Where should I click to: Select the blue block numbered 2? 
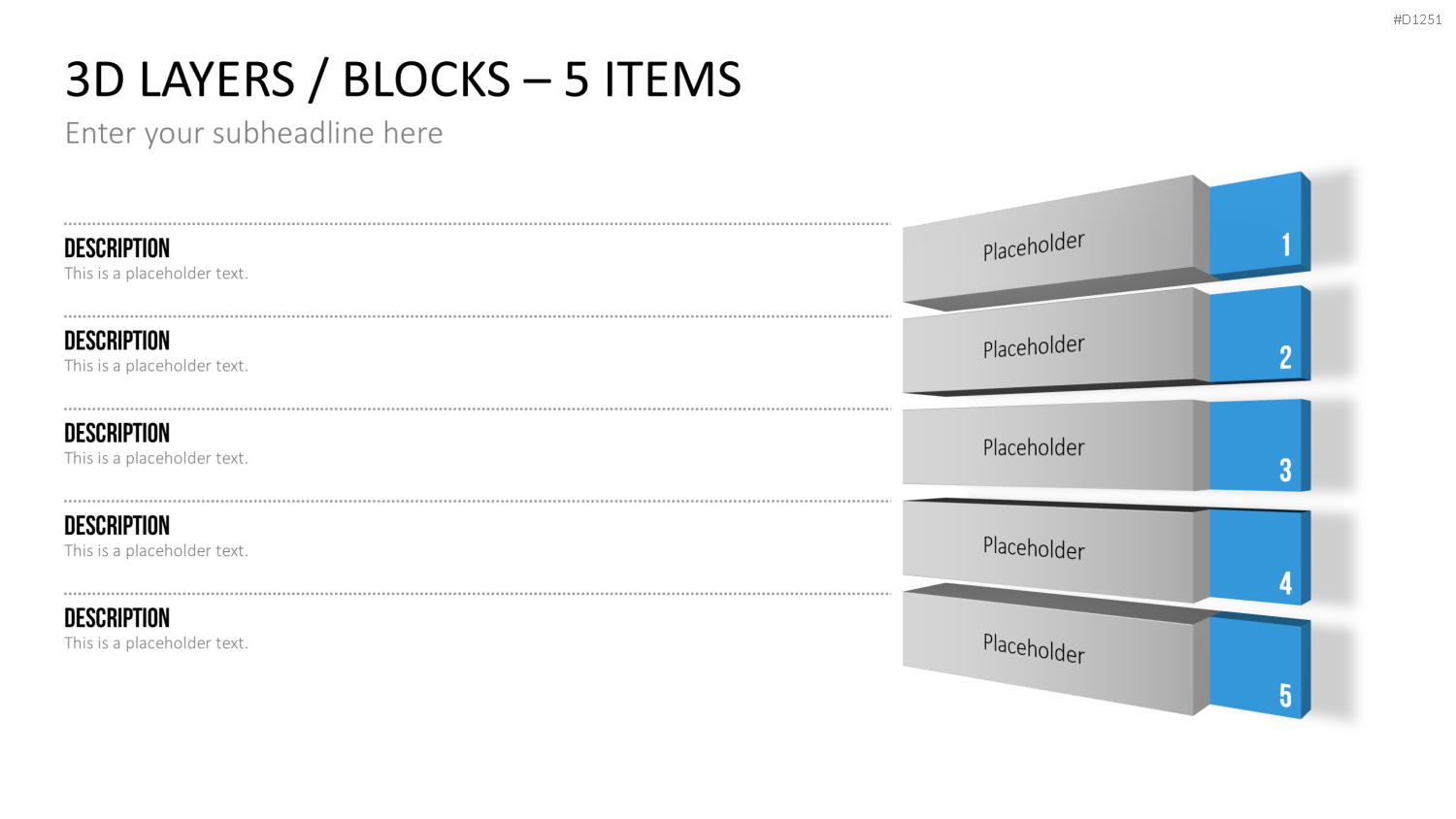coord(1259,334)
